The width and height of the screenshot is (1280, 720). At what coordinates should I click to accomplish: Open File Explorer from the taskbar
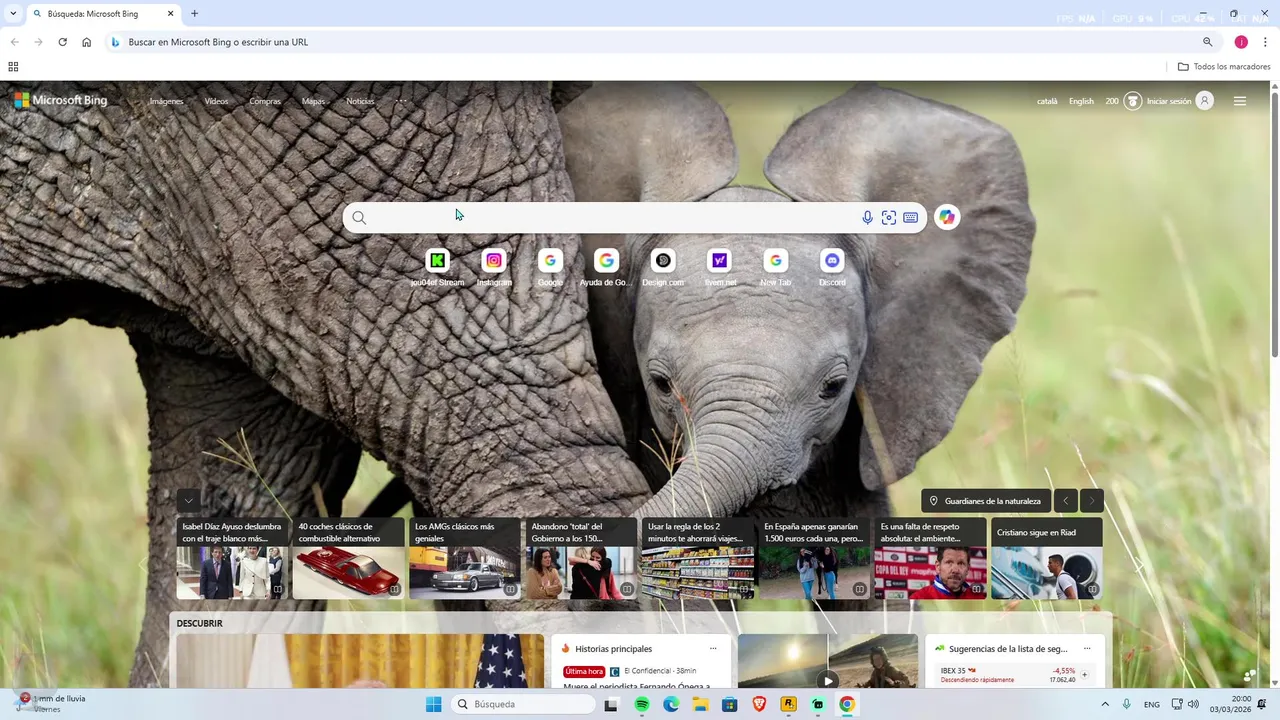[701, 705]
